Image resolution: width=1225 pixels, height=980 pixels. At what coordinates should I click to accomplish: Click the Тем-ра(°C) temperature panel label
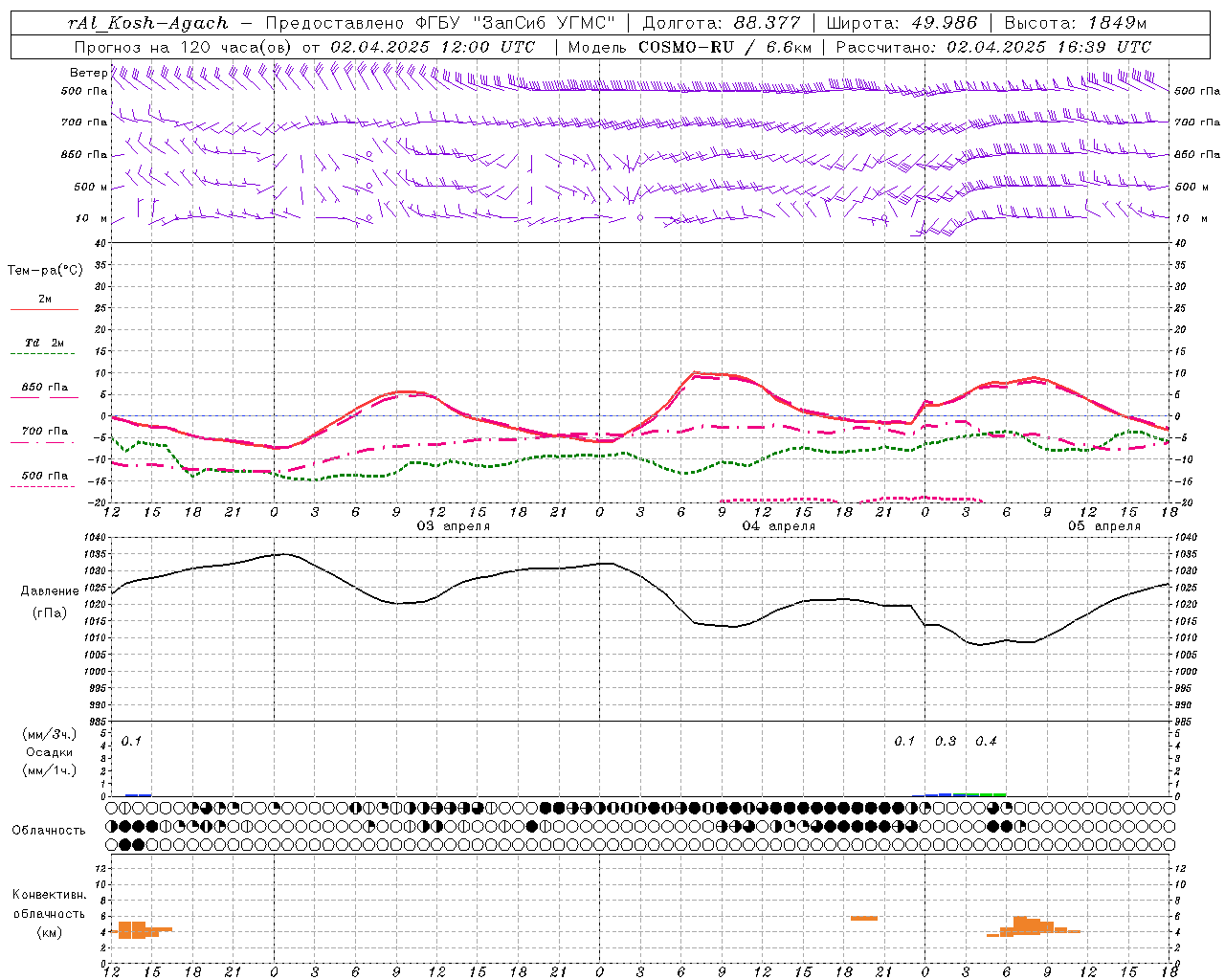pos(45,271)
